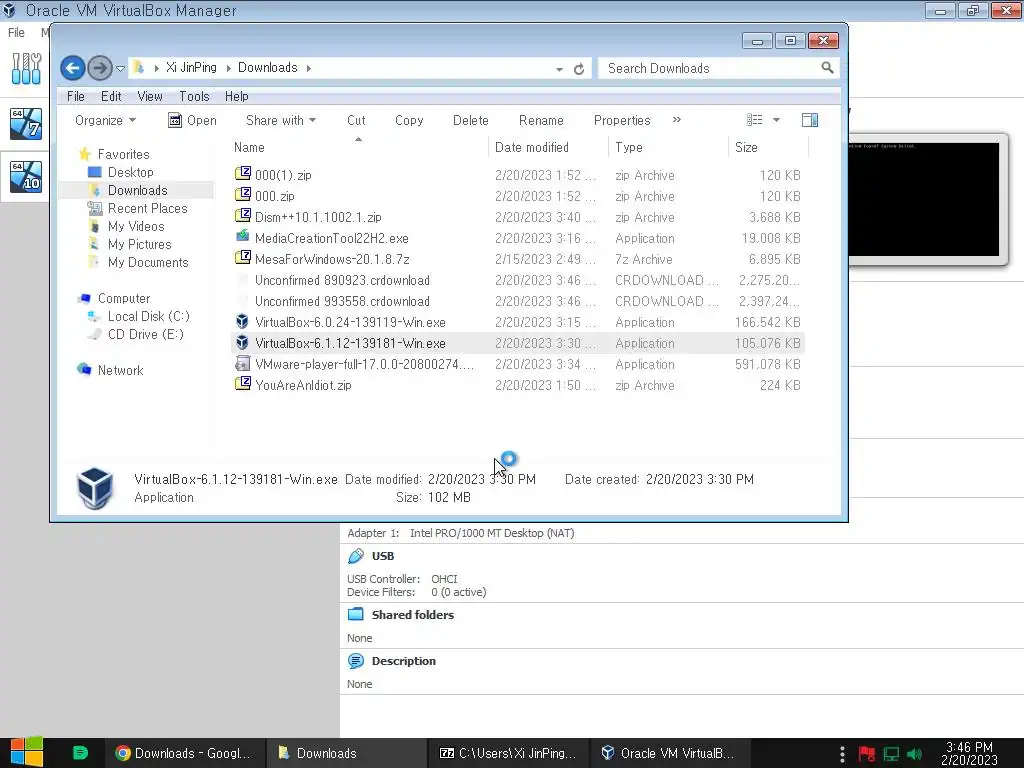Click the search magnifier icon
Image resolution: width=1024 pixels, height=768 pixels.
pyautogui.click(x=827, y=67)
